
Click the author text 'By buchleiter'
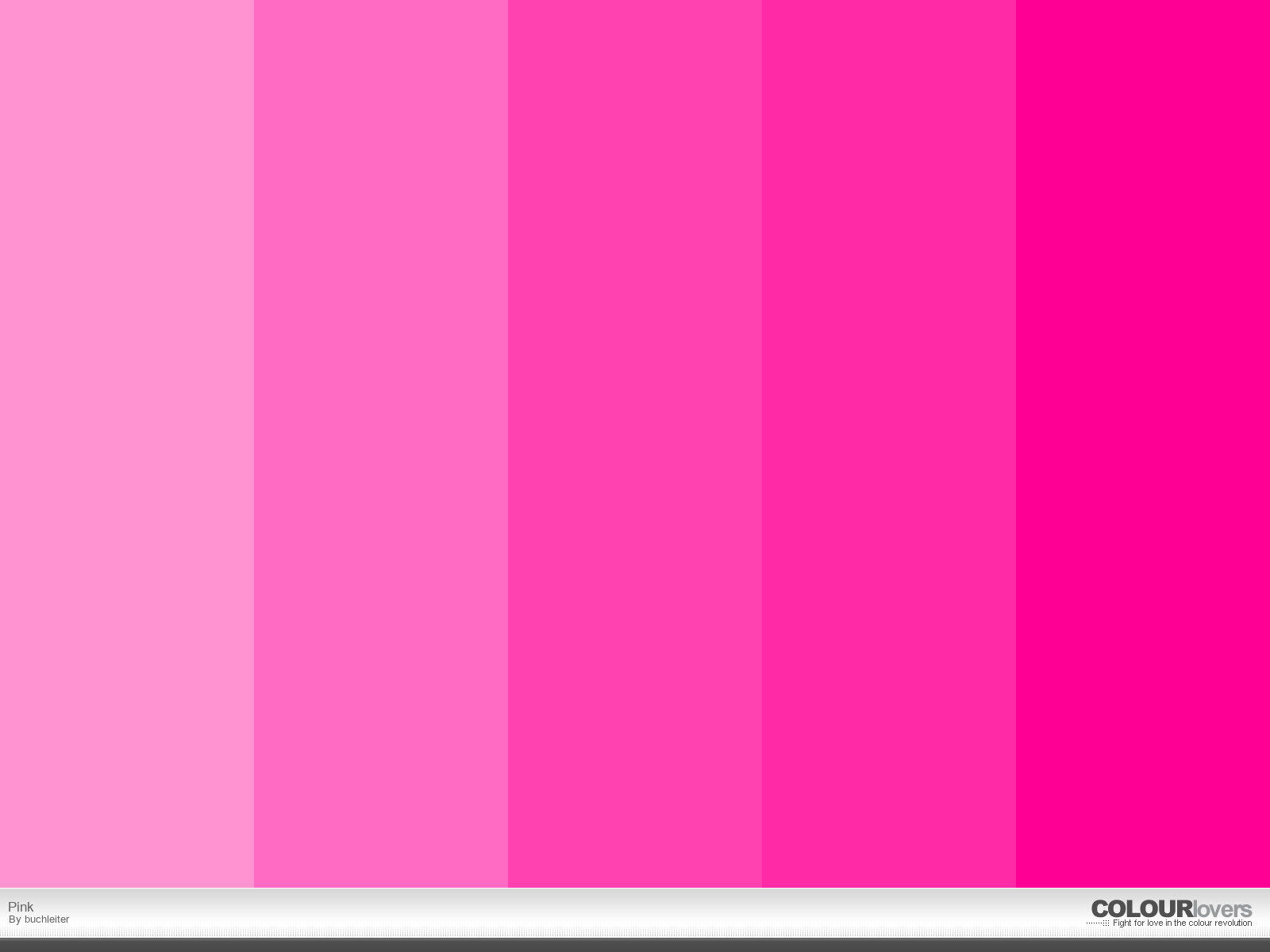[39, 919]
